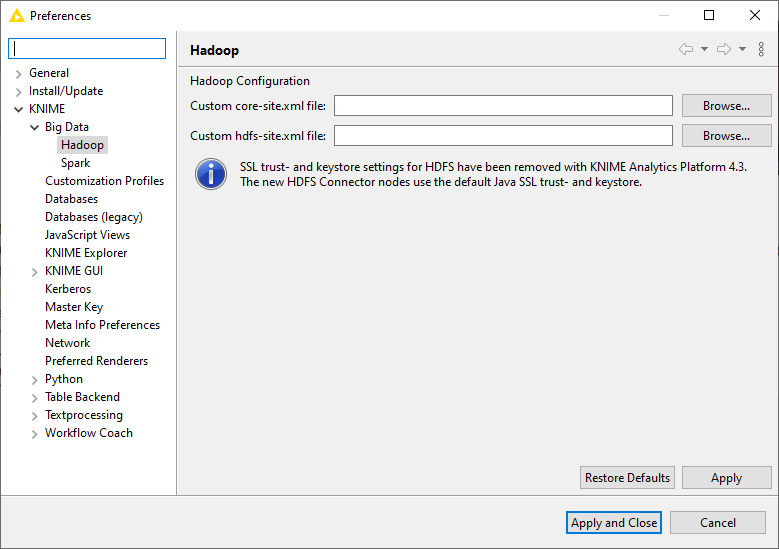Expand the Table Backend tree node
Viewport: 779px width, 549px height.
point(35,398)
